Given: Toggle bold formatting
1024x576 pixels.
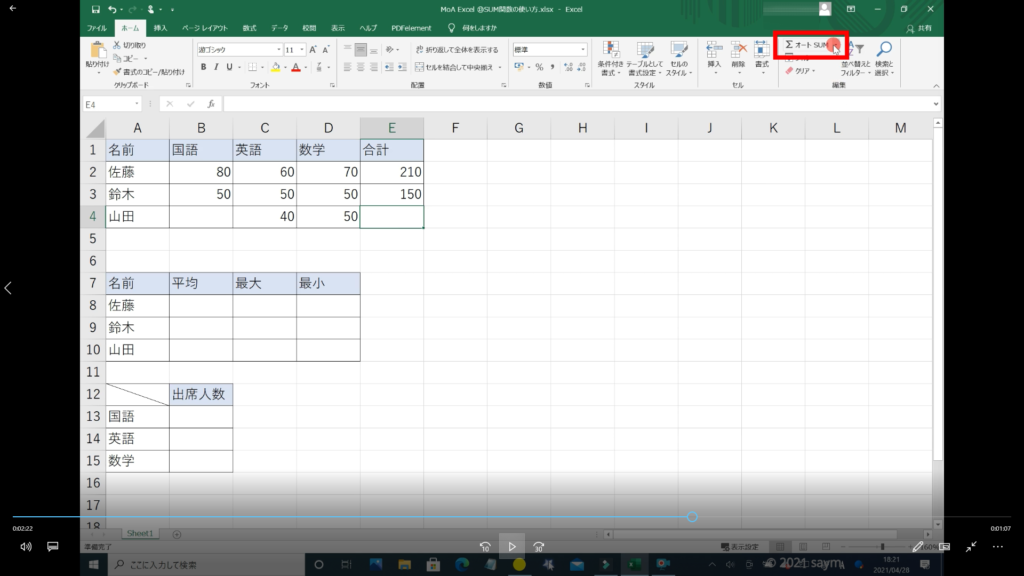Looking at the screenshot, I should 203,67.
